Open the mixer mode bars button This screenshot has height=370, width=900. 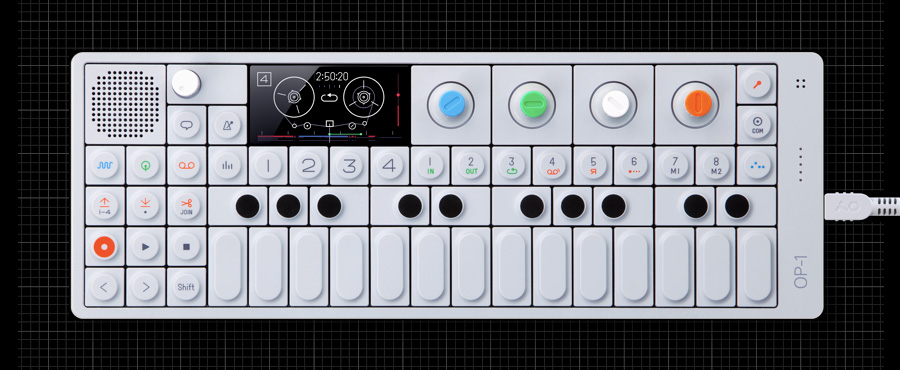click(x=227, y=165)
